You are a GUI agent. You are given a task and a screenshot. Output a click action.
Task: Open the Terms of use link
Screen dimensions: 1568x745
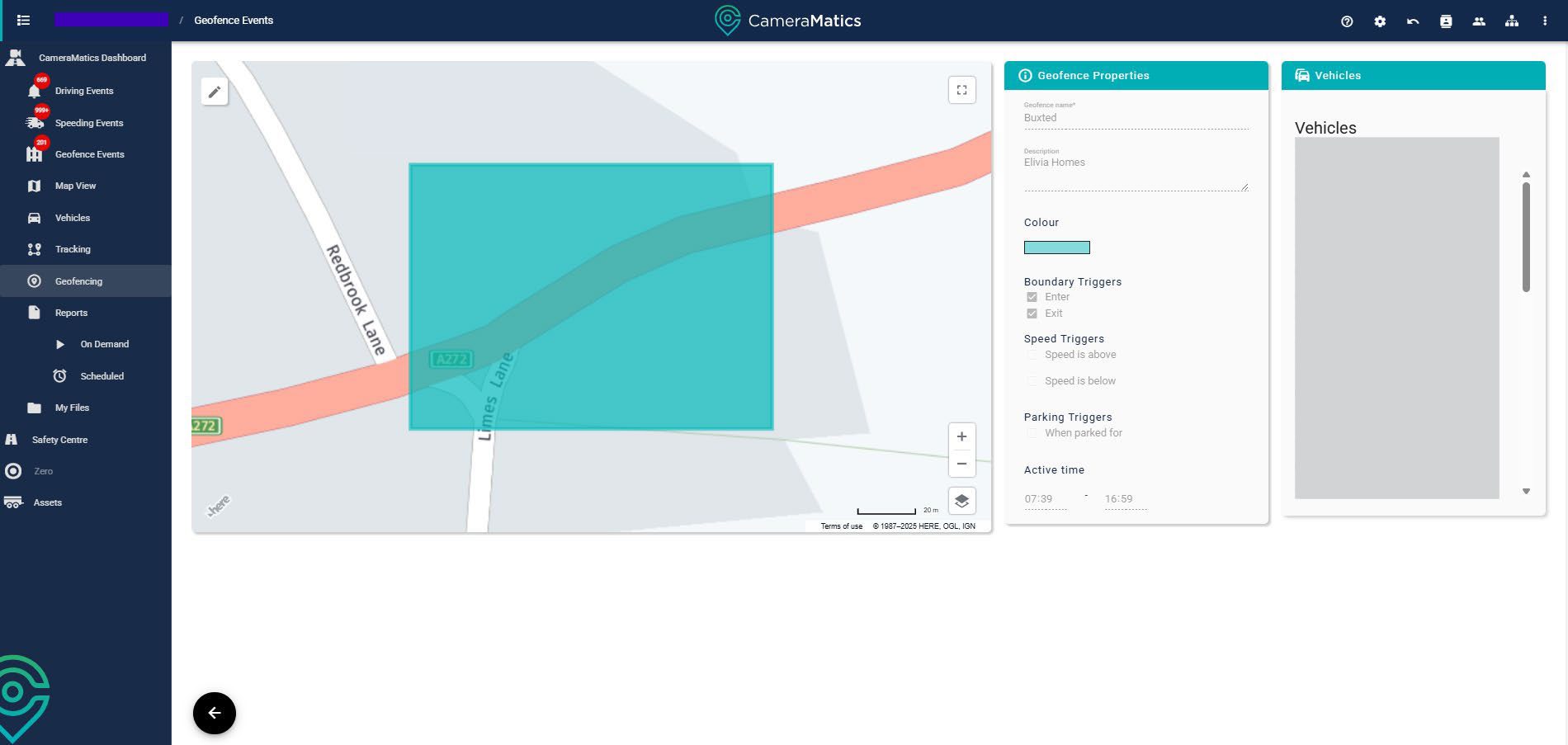(x=841, y=526)
